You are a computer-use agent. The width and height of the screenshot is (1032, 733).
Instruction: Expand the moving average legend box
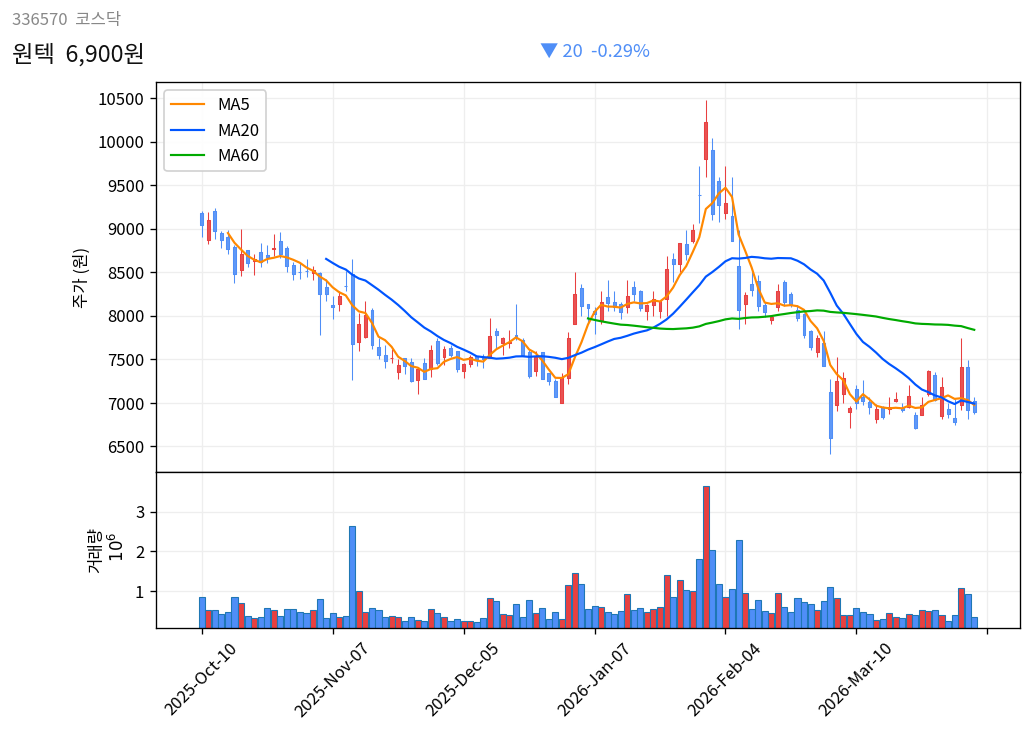click(x=215, y=129)
